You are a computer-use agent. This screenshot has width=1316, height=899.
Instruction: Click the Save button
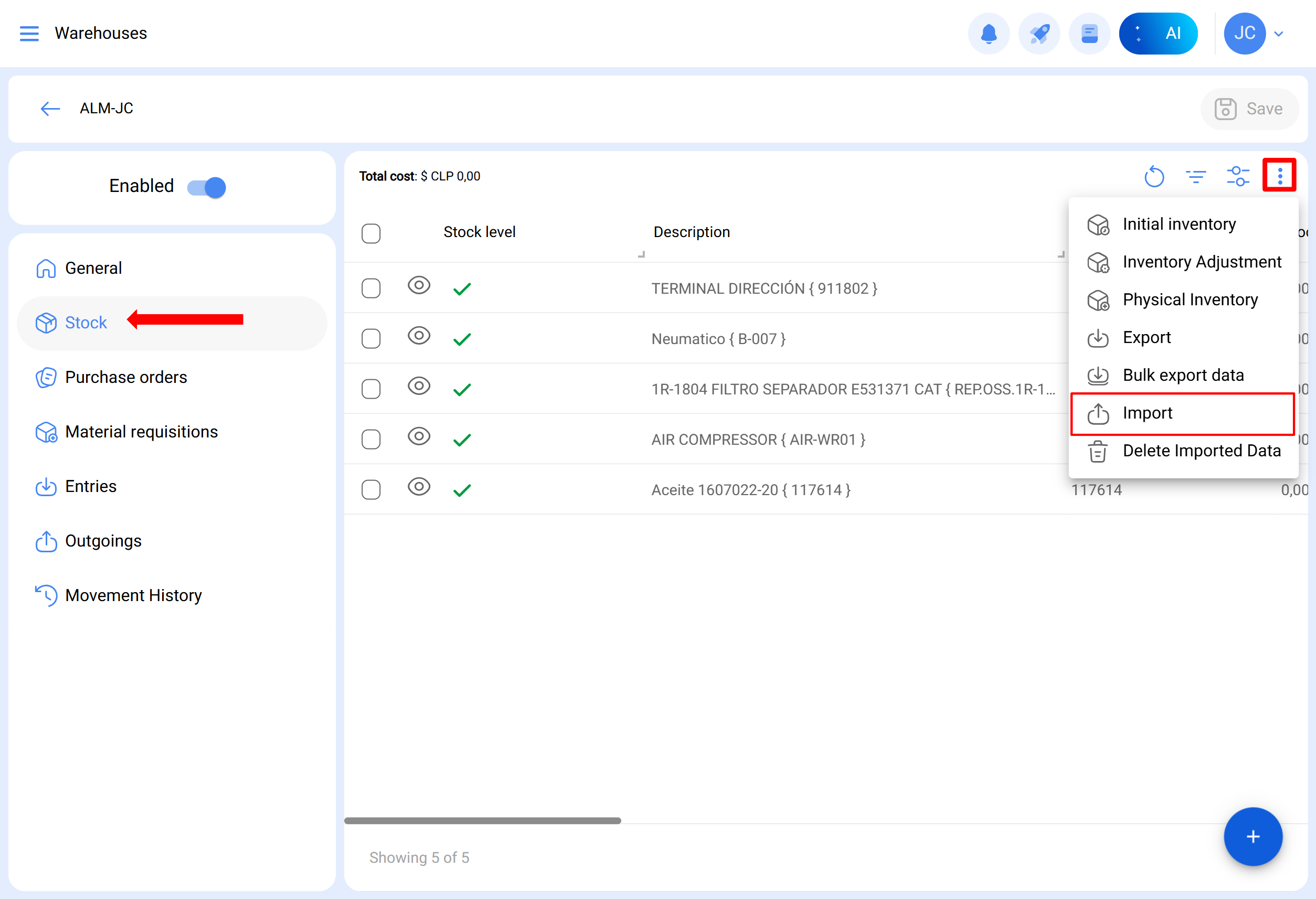1249,109
